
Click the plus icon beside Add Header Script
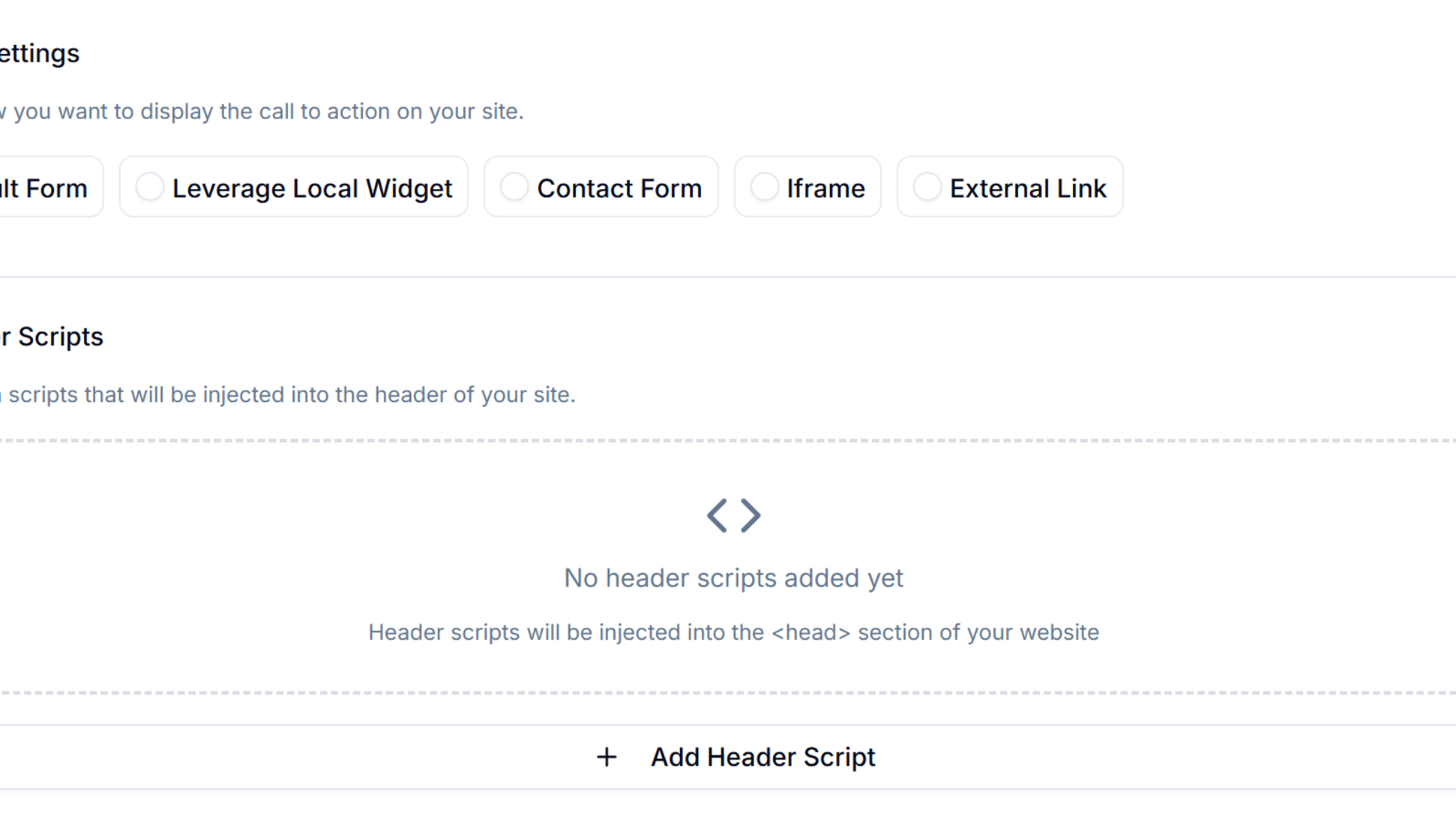(x=607, y=757)
